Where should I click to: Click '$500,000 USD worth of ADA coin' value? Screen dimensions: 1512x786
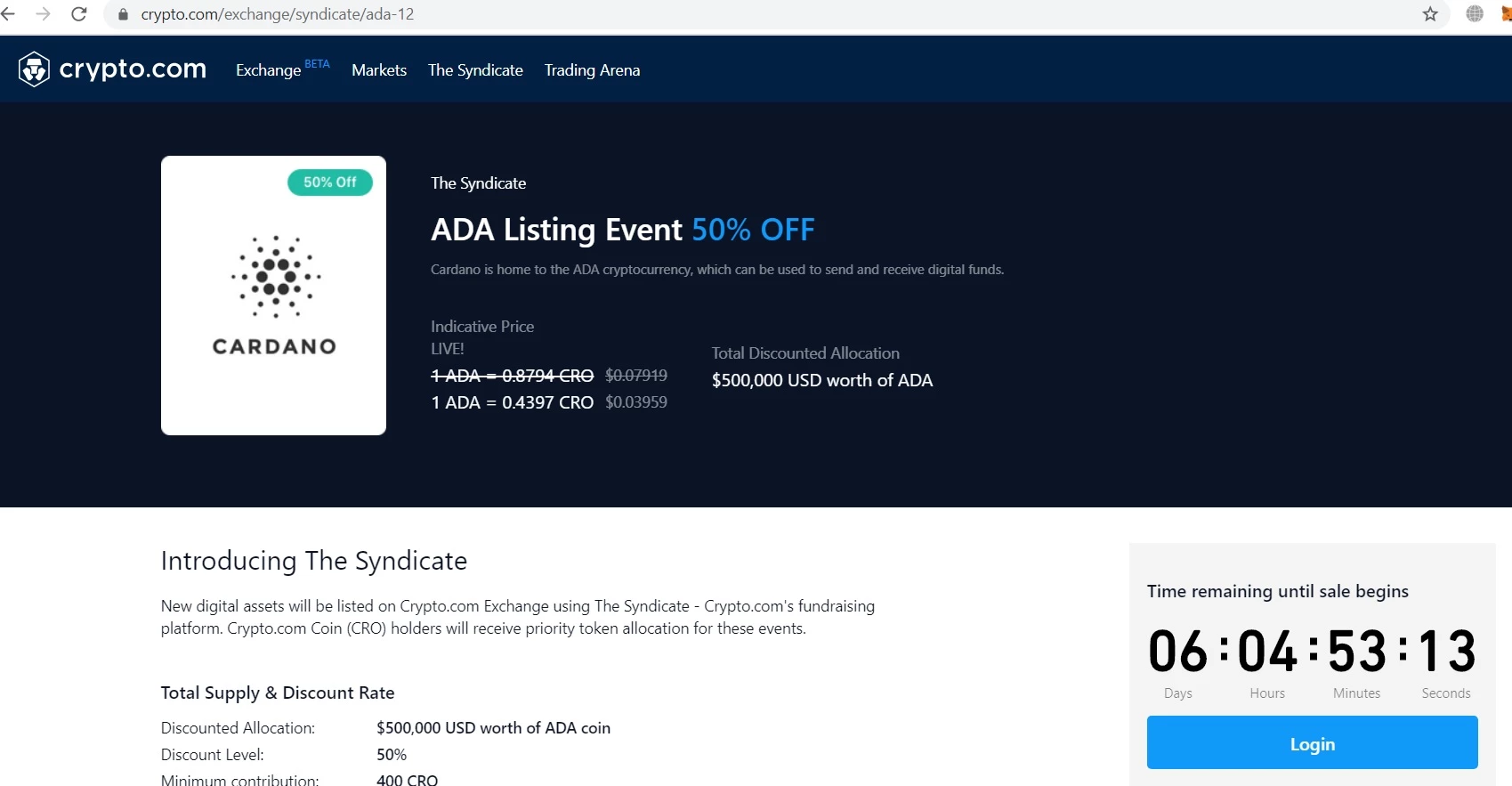point(494,728)
